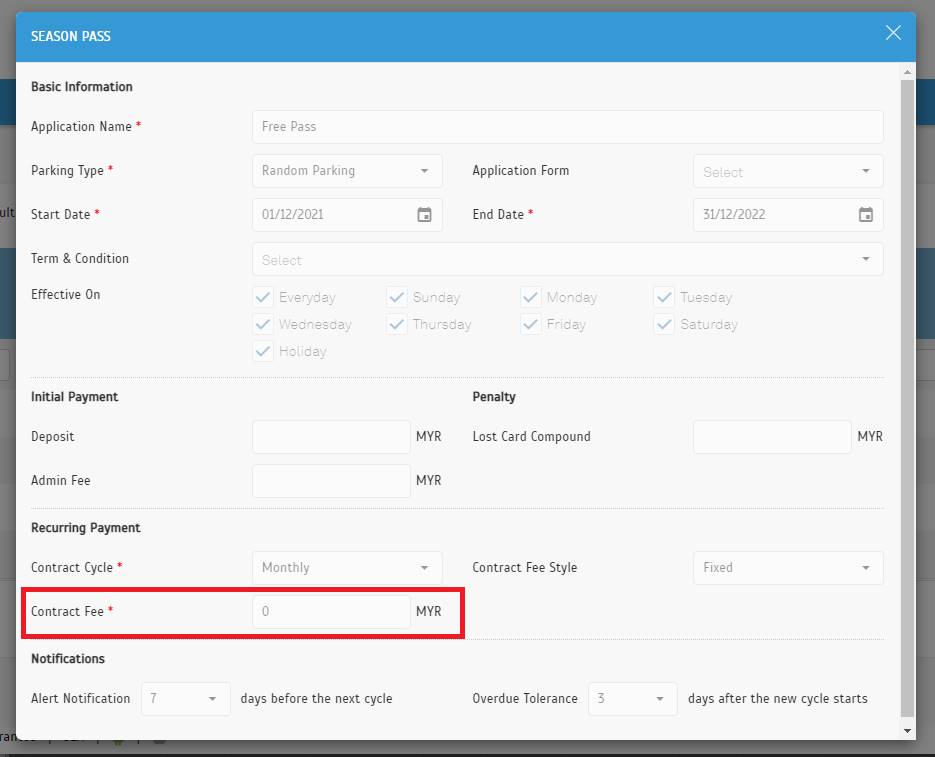Close the Season Pass dialog
This screenshot has width=935, height=757.
click(893, 32)
